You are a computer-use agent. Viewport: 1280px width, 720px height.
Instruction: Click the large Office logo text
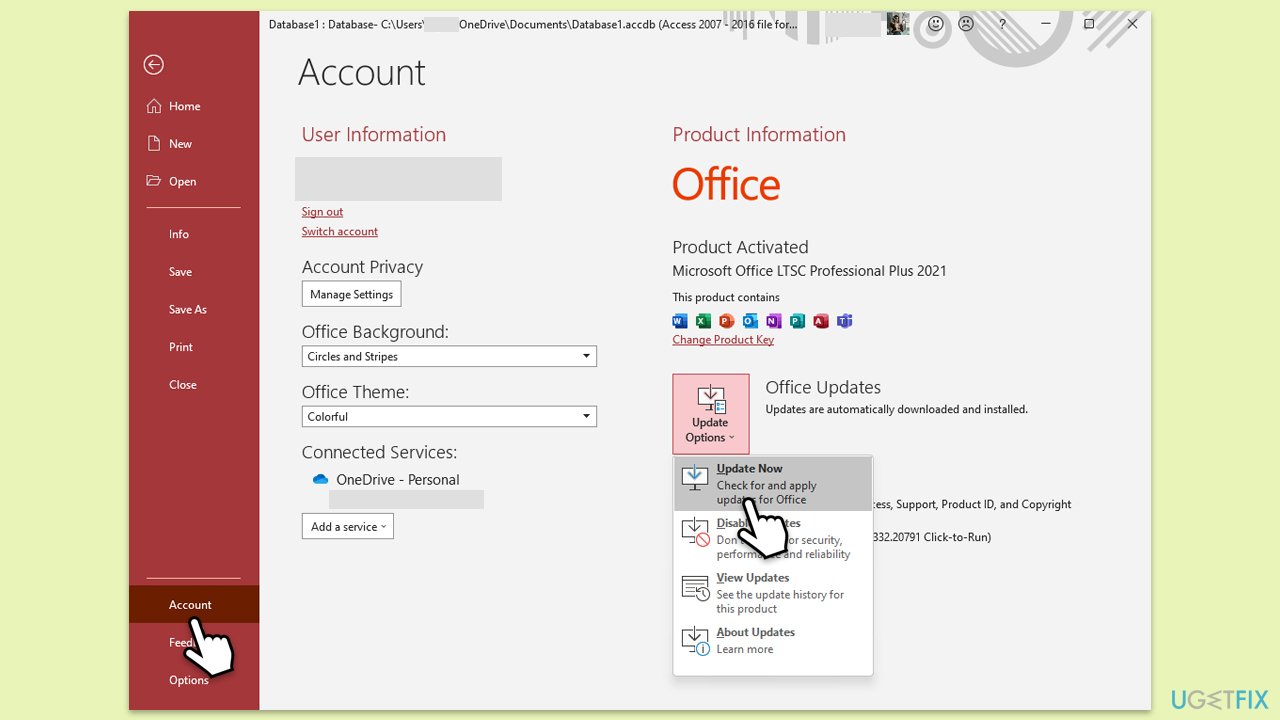click(x=726, y=185)
